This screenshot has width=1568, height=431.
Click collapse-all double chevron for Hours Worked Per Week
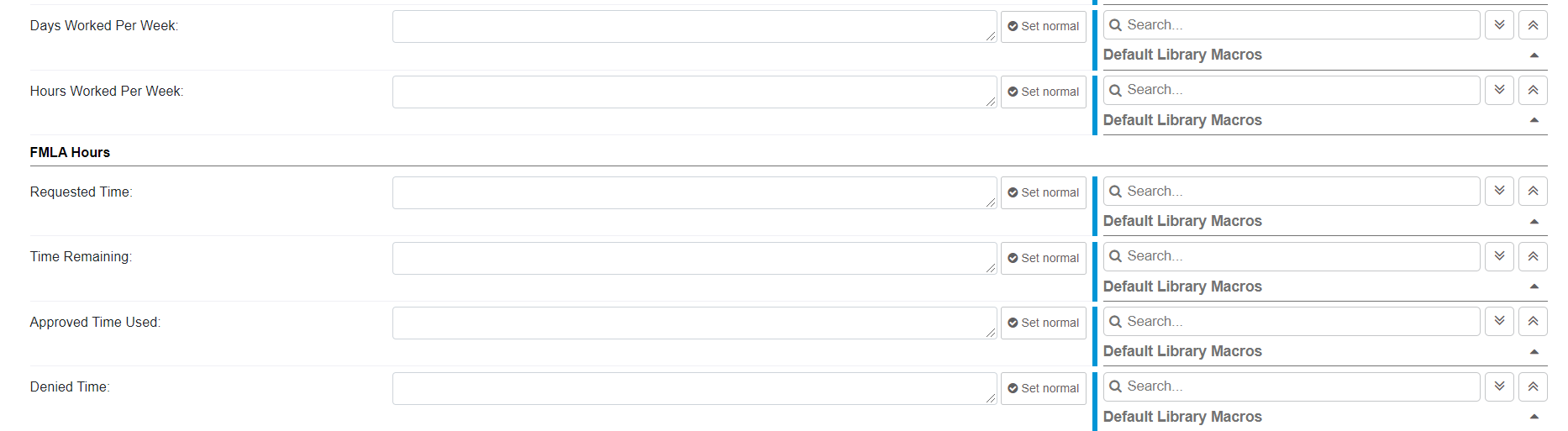pyautogui.click(x=1533, y=90)
